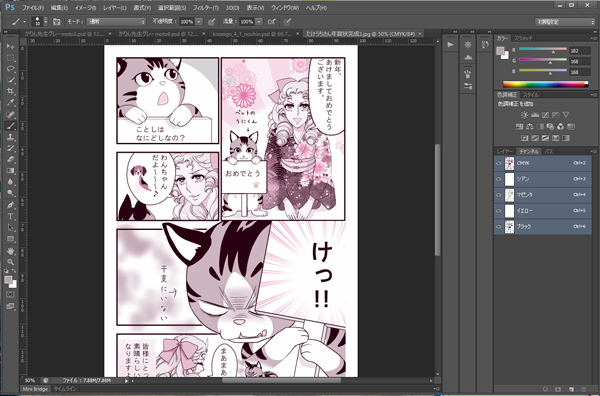Image resolution: width=600 pixels, height=396 pixels.
Task: Select the Zoom tool
Action: [10, 262]
